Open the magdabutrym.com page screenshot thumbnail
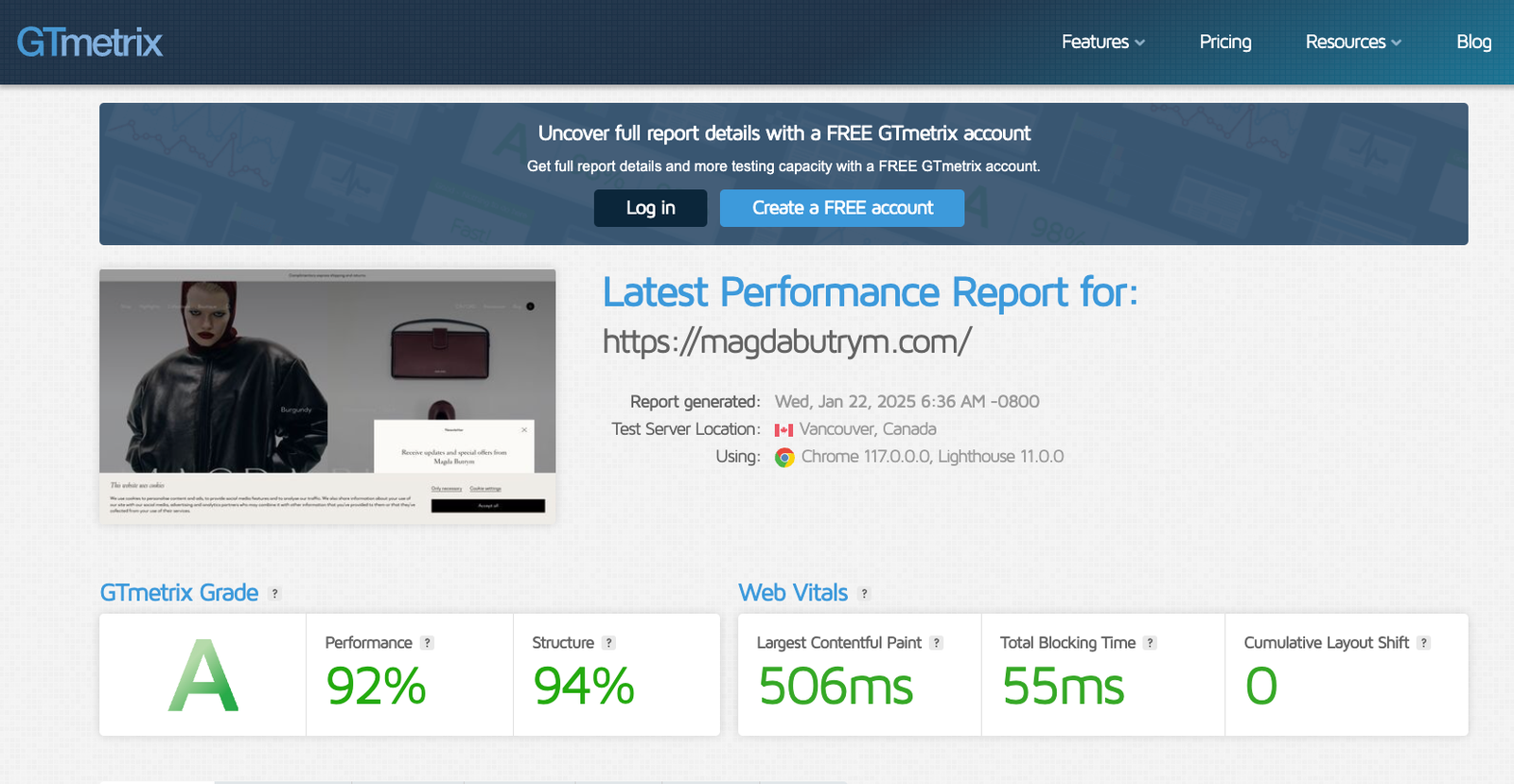The height and width of the screenshot is (784, 1514). pos(327,396)
